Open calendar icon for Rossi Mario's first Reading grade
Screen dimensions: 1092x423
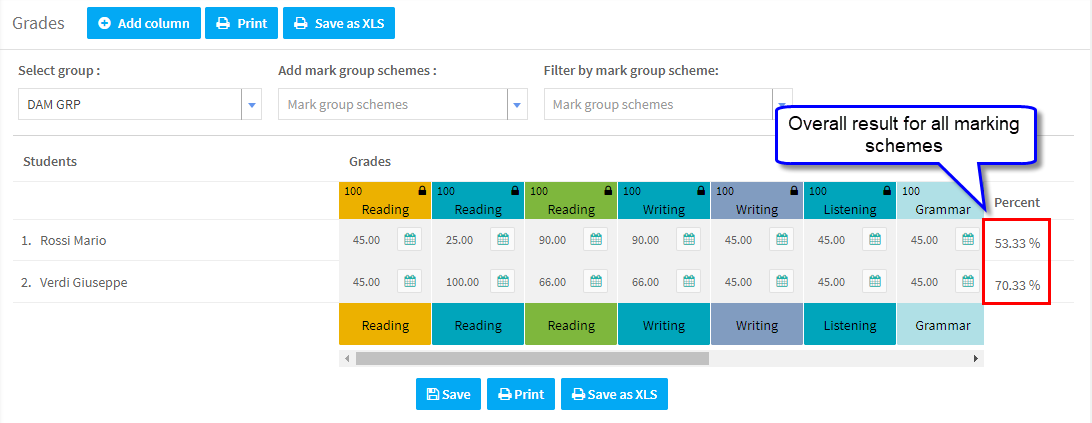click(410, 240)
